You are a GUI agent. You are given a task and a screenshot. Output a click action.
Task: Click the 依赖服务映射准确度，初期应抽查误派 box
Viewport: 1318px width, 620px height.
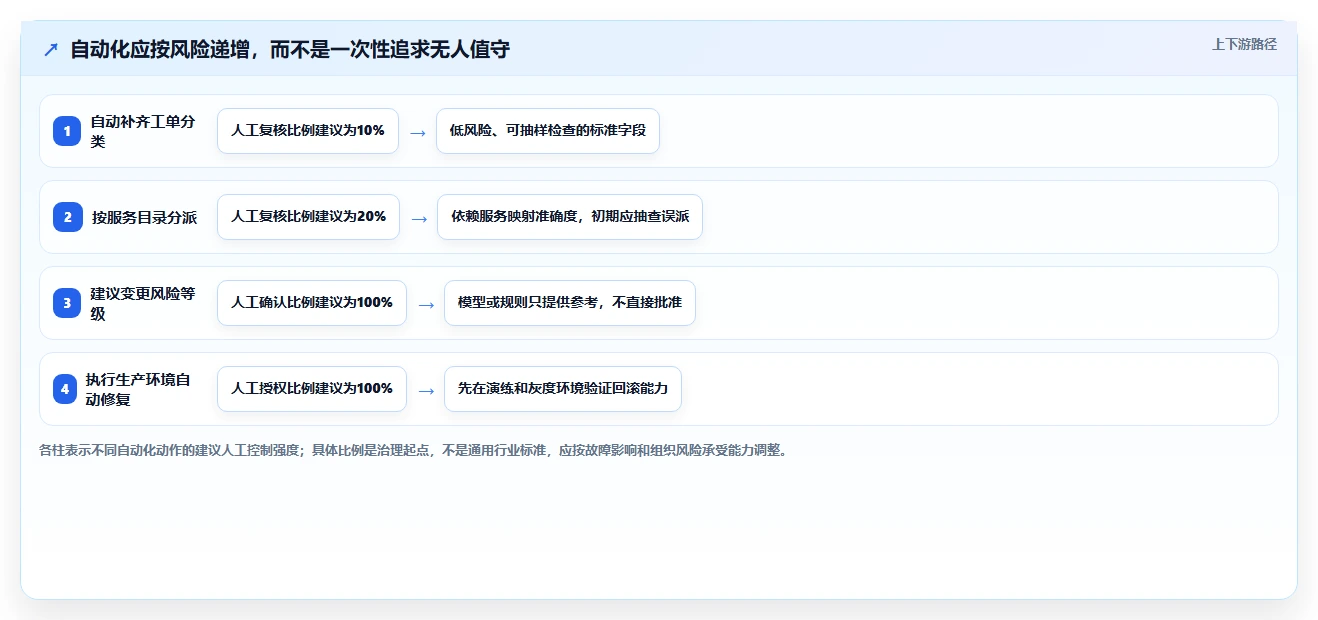570,217
